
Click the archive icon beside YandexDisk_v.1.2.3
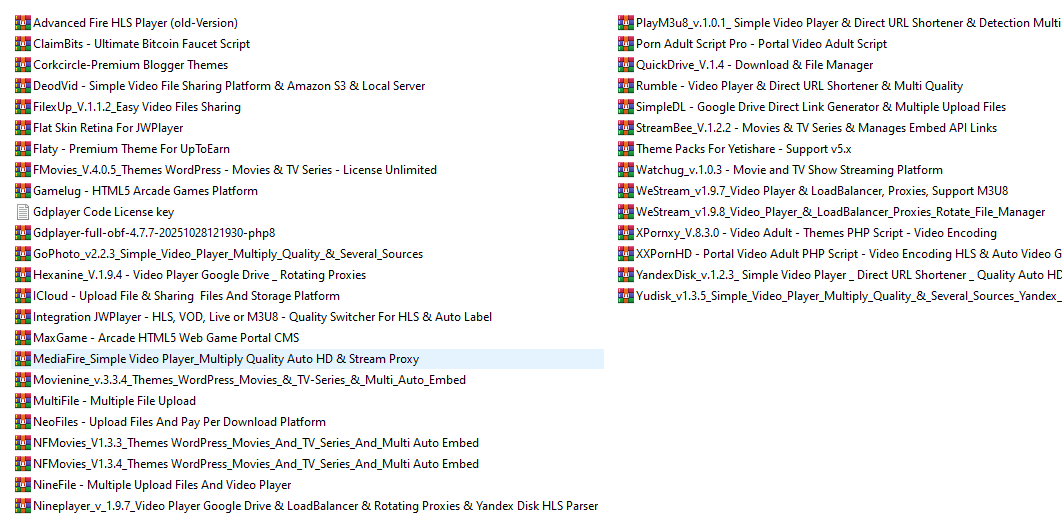[626, 275]
